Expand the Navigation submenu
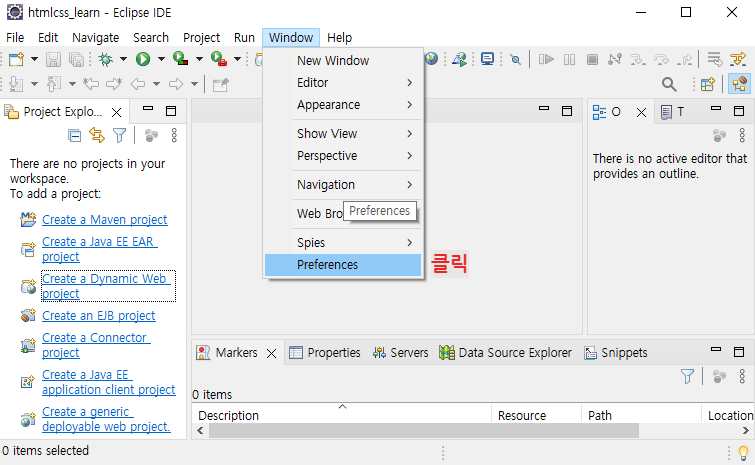The height and width of the screenshot is (465, 755). tap(343, 185)
